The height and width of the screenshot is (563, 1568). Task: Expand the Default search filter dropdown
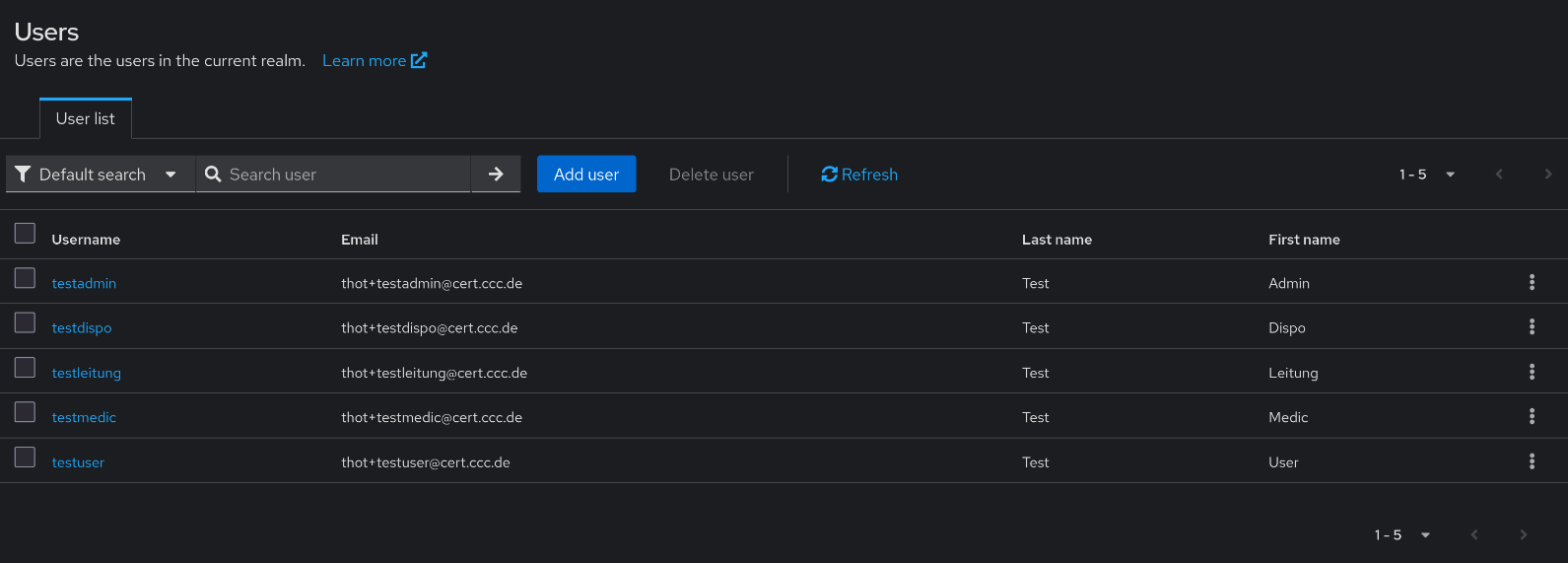coord(99,175)
